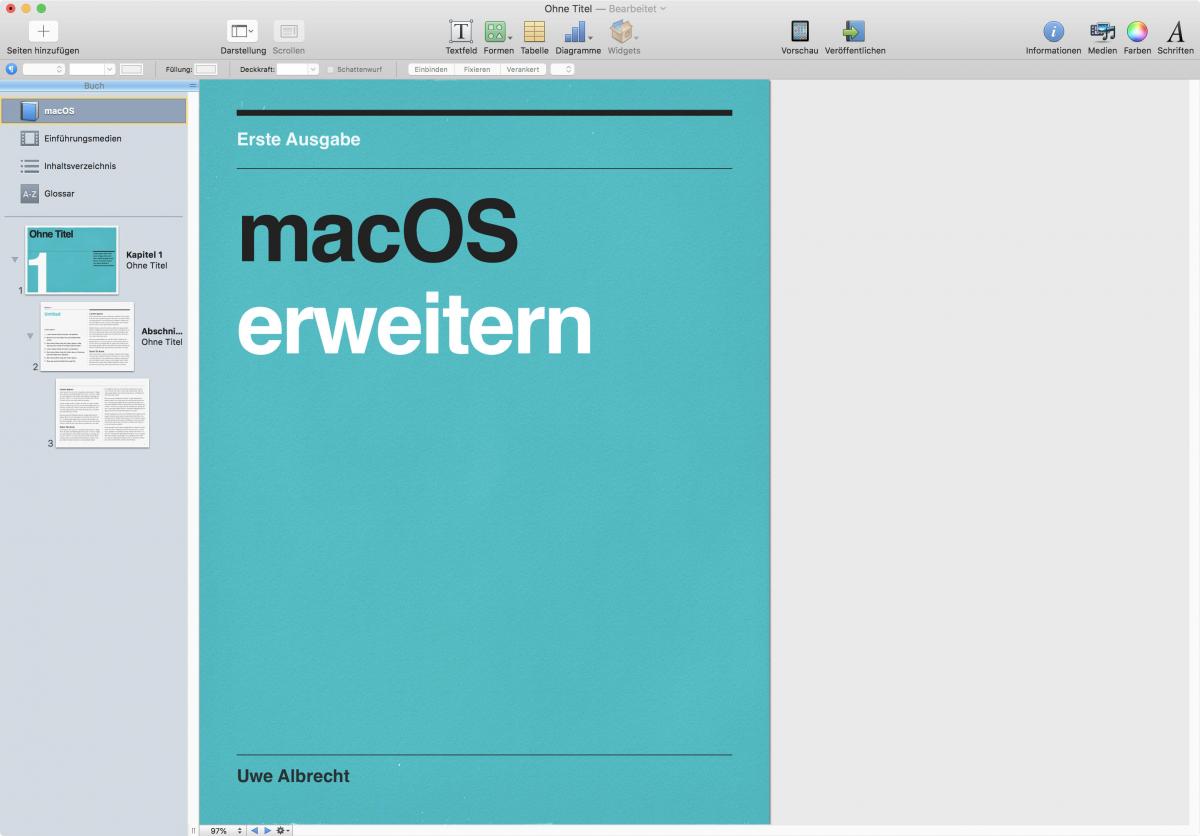The width and height of the screenshot is (1200, 836).
Task: Open the Formen shapes menu
Action: tap(497, 31)
